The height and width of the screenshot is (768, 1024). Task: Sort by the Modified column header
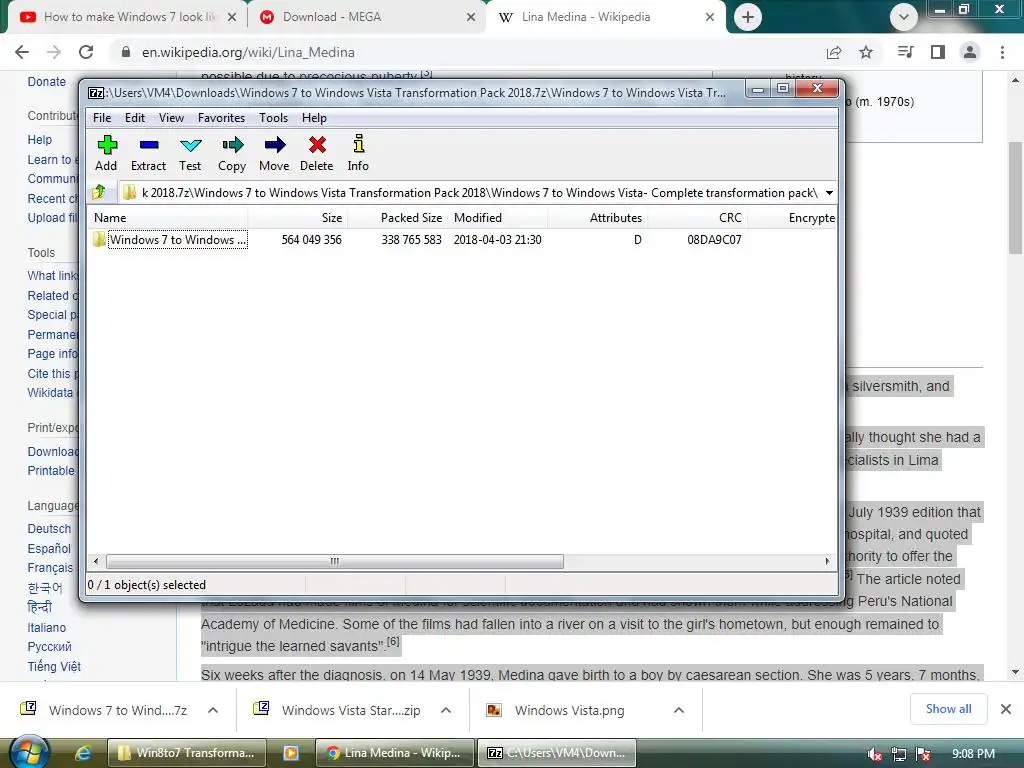coord(498,217)
